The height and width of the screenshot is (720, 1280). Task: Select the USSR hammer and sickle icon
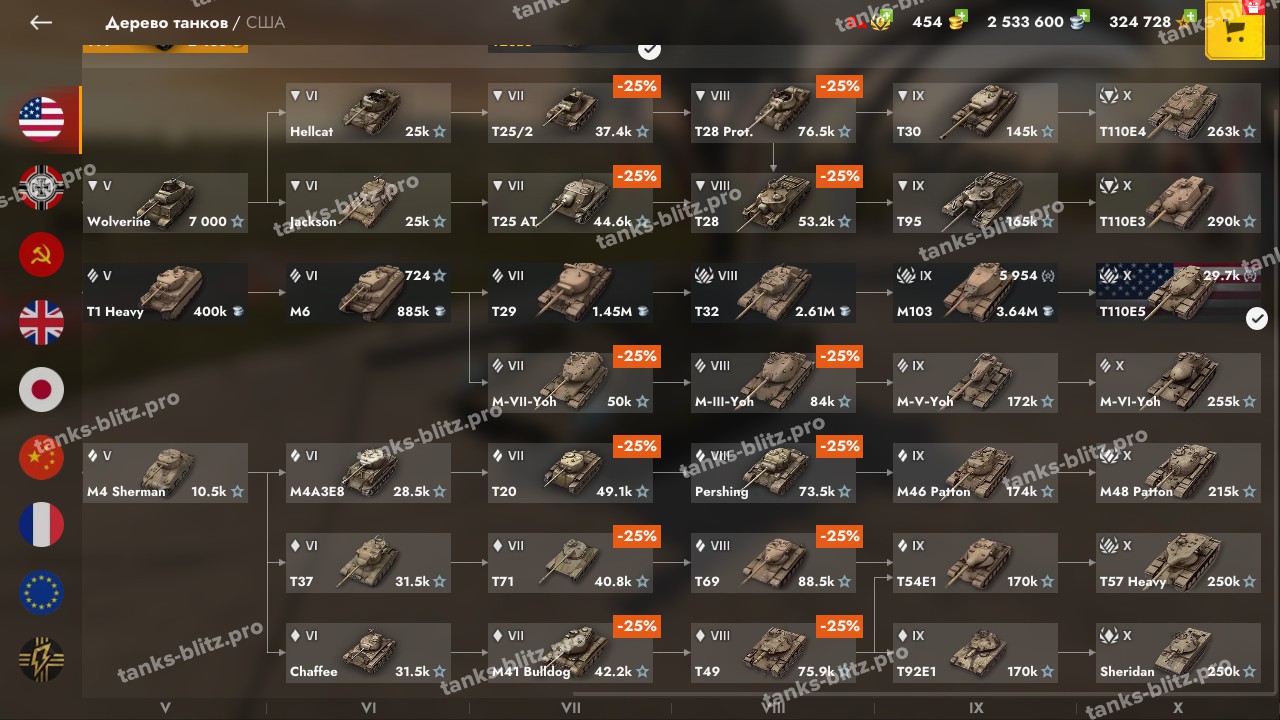(41, 255)
